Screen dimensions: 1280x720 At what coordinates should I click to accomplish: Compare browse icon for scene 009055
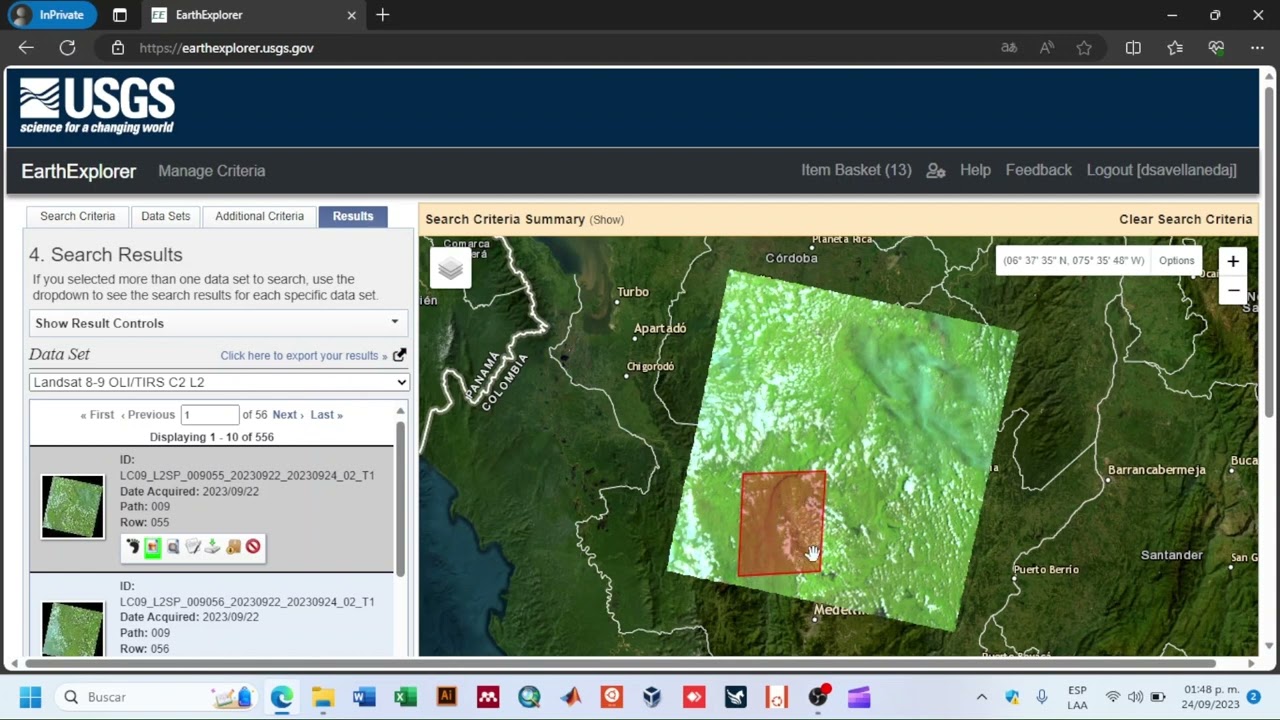tap(173, 547)
